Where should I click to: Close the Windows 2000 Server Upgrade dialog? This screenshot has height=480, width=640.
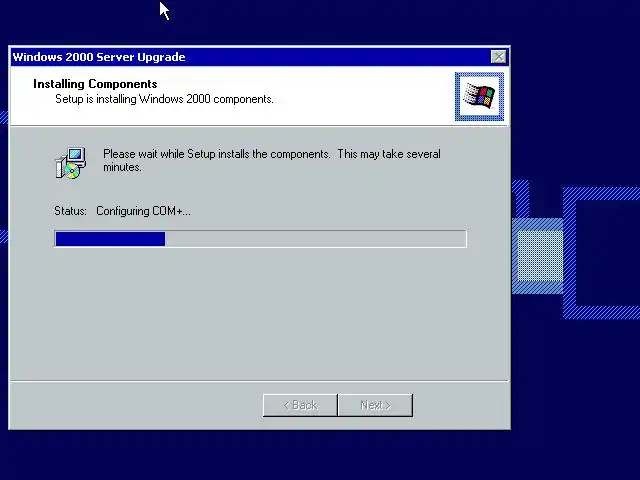(498, 57)
